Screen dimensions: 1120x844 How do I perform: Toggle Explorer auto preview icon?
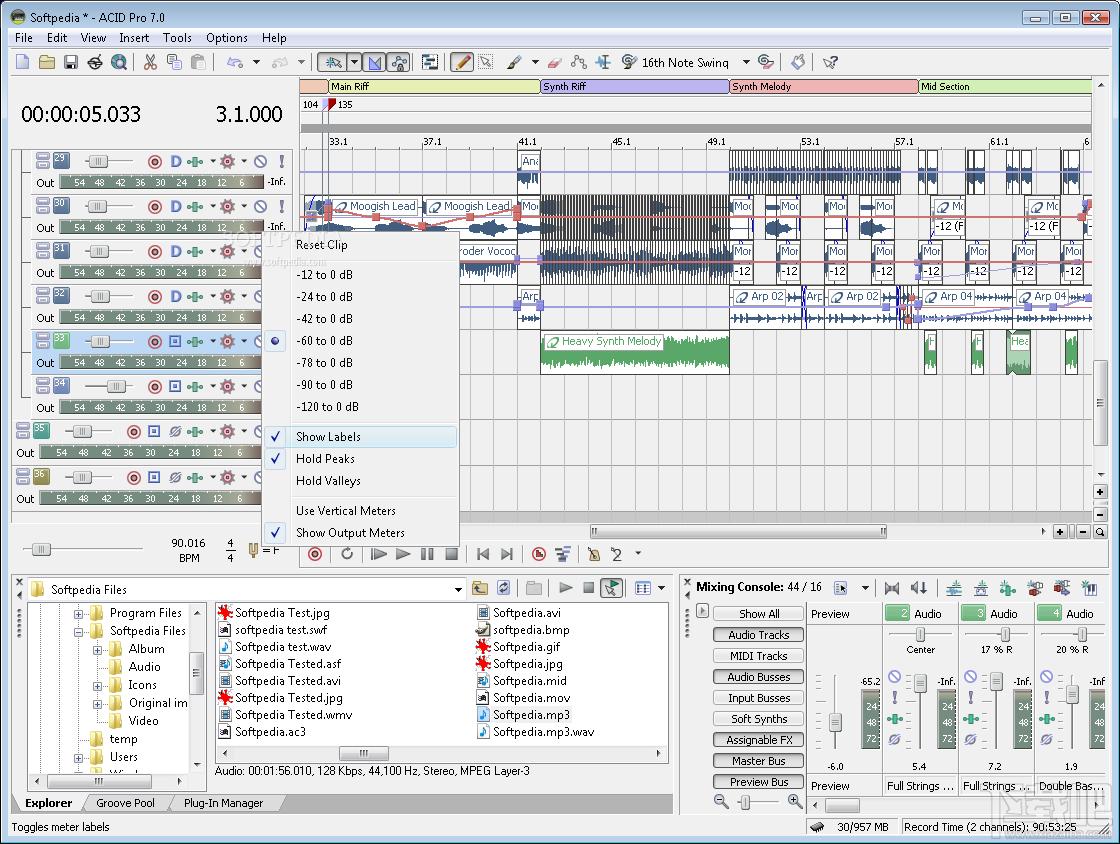611,588
